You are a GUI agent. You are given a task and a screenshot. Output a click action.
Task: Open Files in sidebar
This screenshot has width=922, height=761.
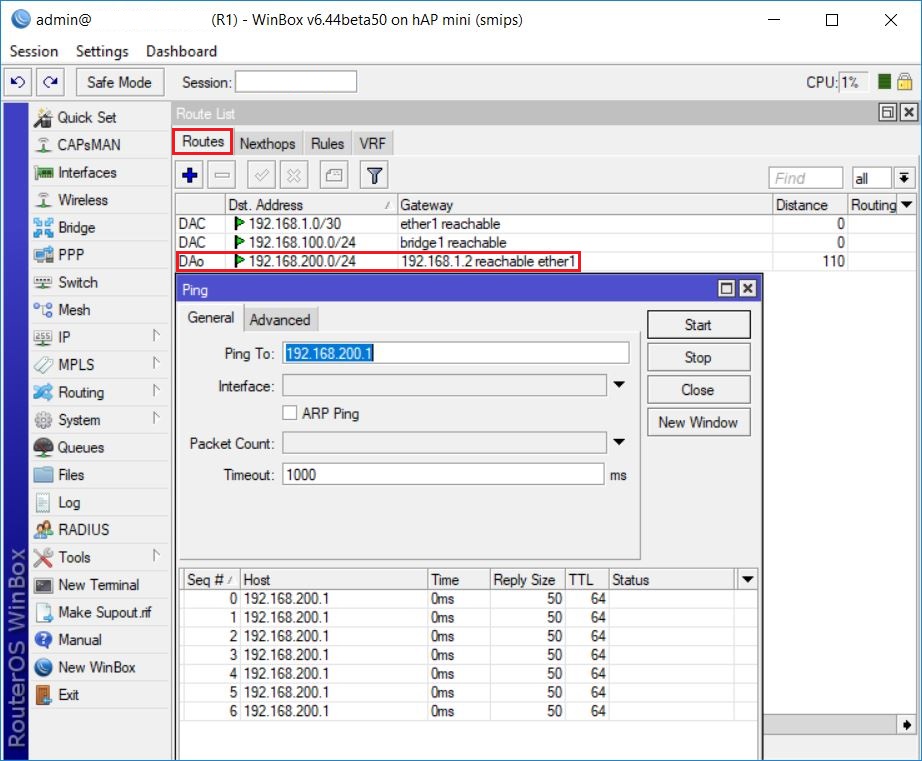(71, 475)
